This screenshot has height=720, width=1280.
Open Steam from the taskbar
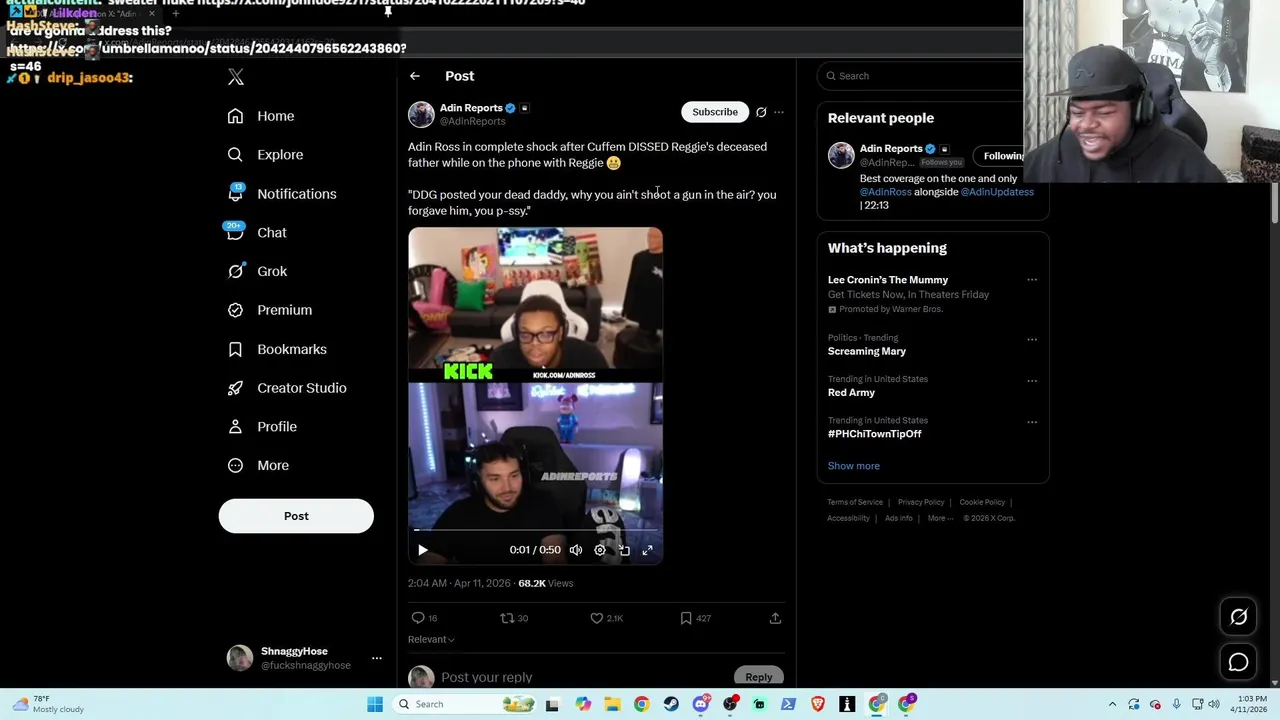coord(671,704)
